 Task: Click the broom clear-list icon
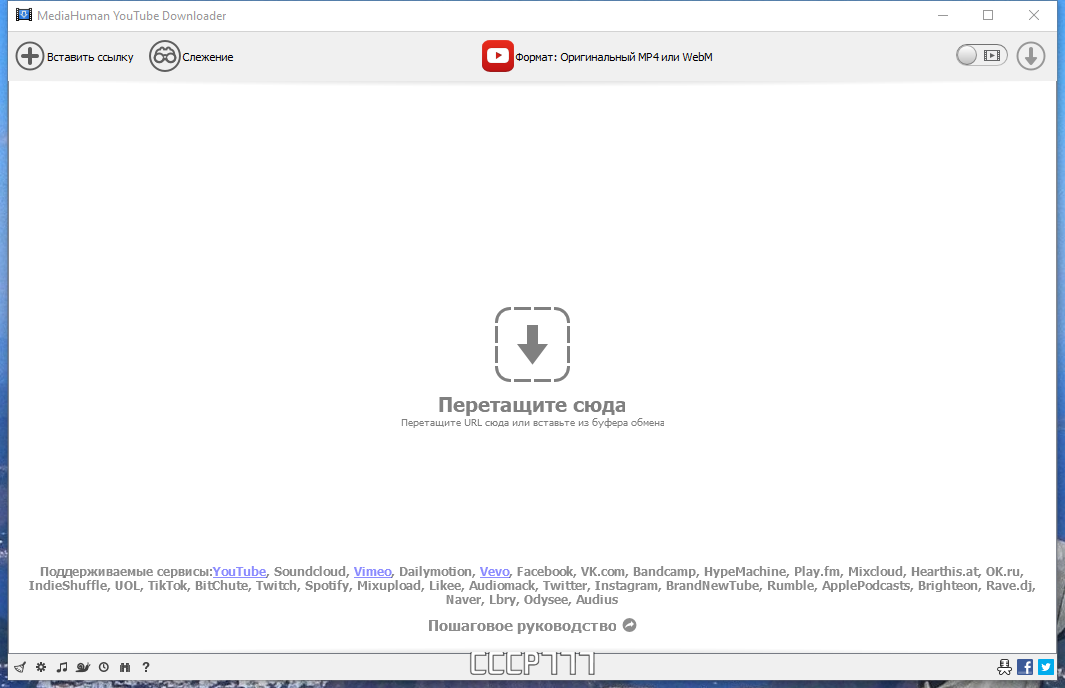[x=20, y=667]
